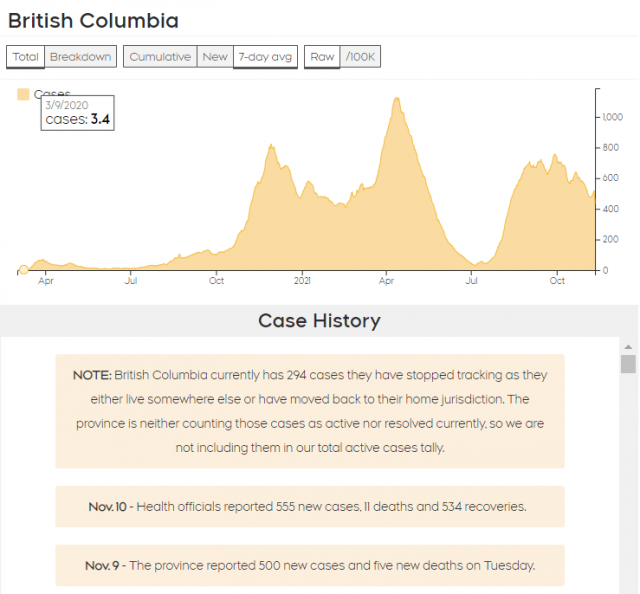Image resolution: width=640 pixels, height=594 pixels.
Task: Select the New cases option
Action: click(215, 57)
